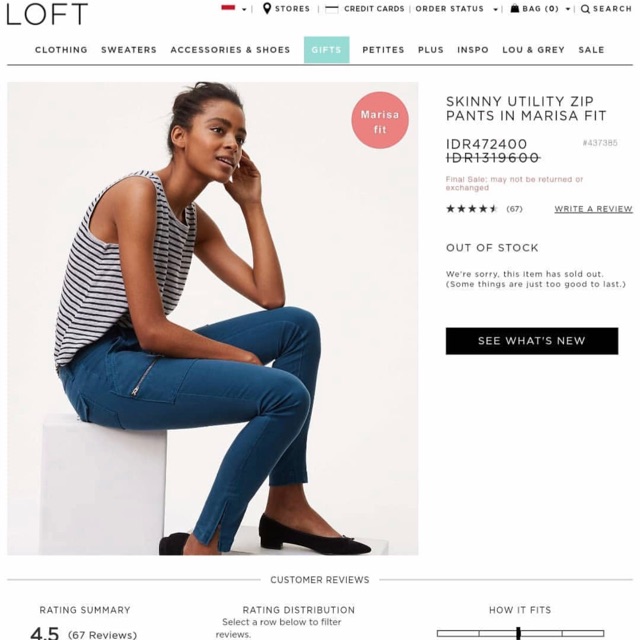Click the See What's New button
This screenshot has height=640, width=640.
[x=532, y=341]
